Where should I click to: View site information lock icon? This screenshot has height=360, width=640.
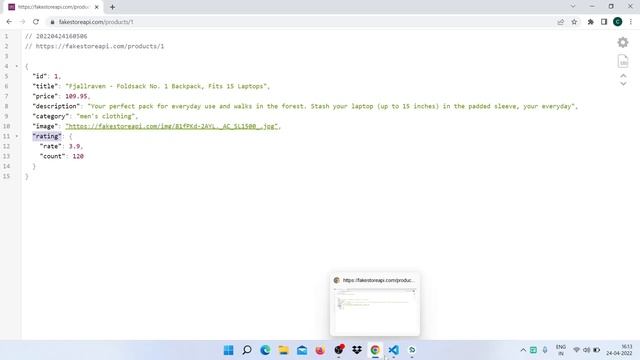pyautogui.click(x=52, y=22)
